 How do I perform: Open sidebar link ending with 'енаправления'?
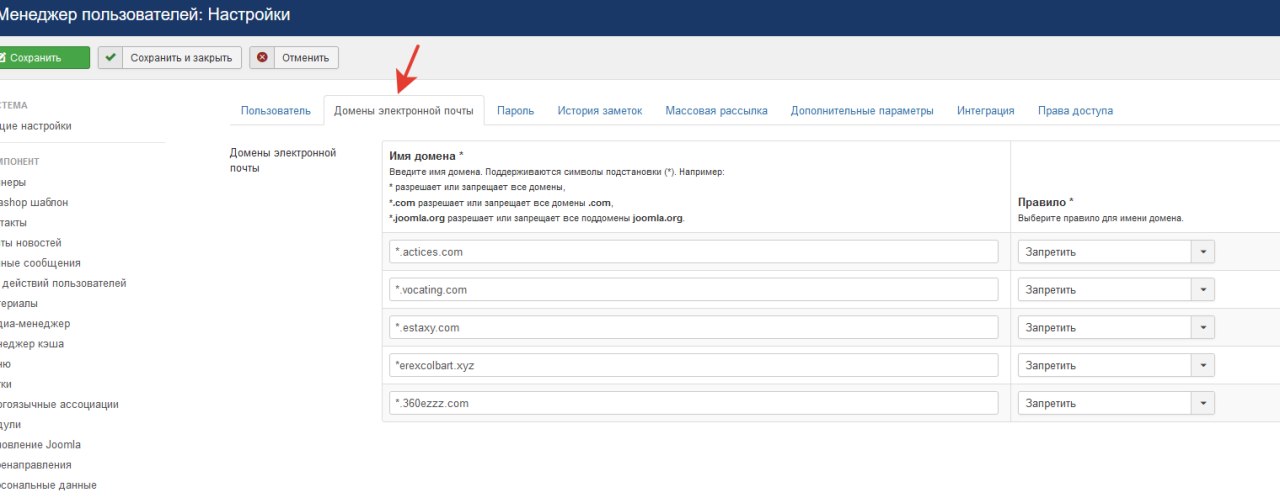(x=36, y=465)
